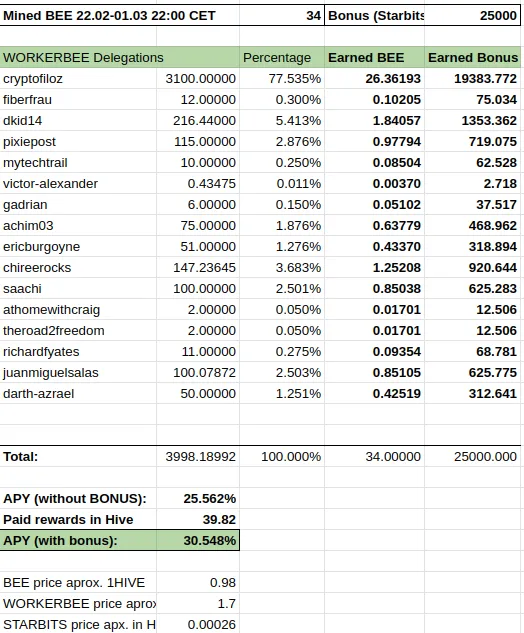
Task: Select cryptofiloz delegation 3100.00000
Action: (x=198, y=78)
